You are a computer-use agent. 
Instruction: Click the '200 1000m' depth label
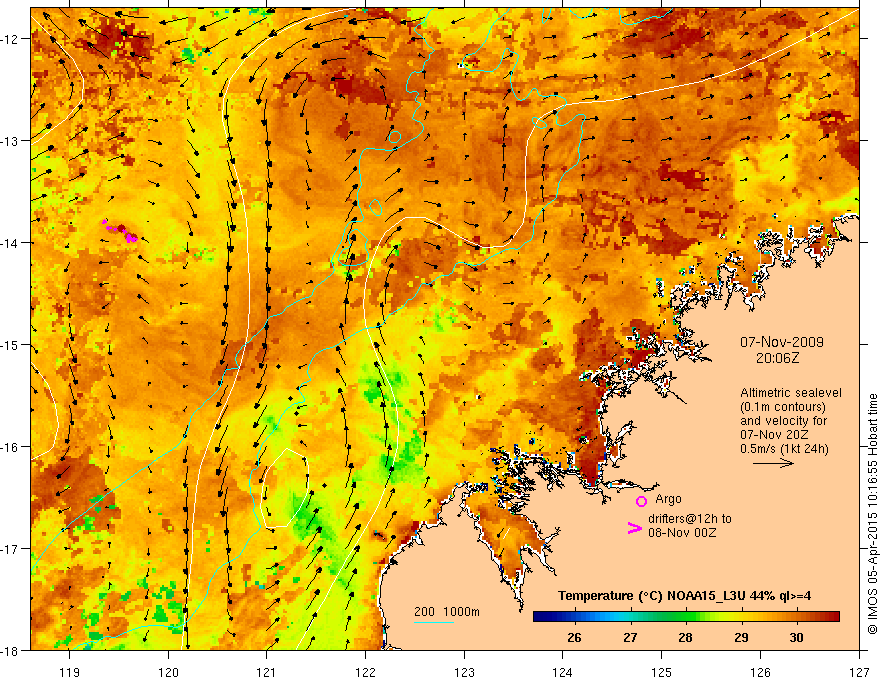click(x=447, y=612)
